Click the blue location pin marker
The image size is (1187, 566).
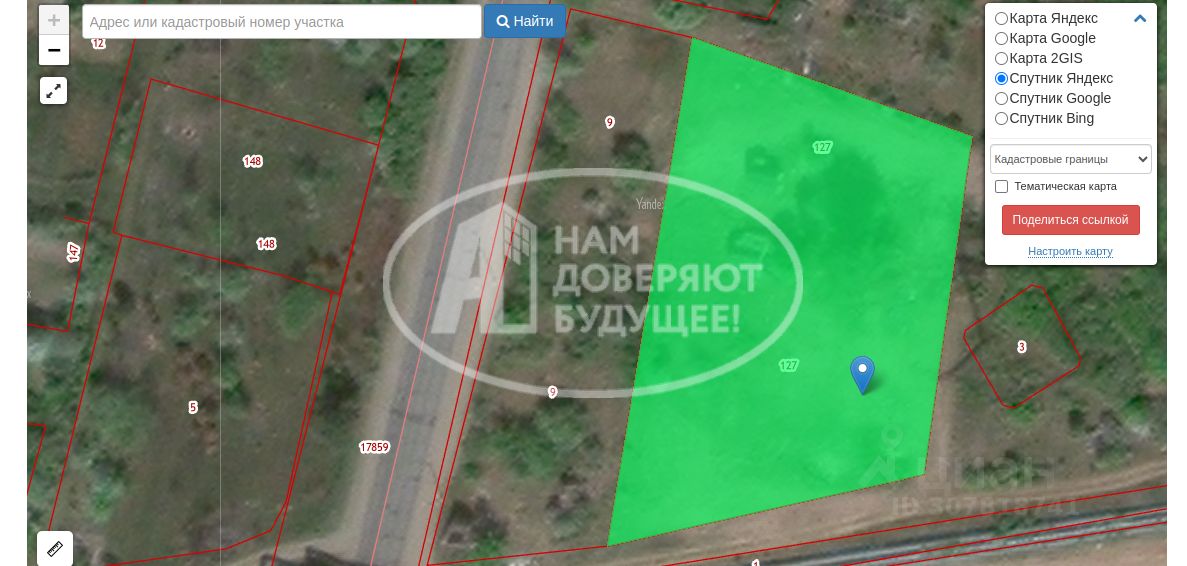(x=862, y=375)
